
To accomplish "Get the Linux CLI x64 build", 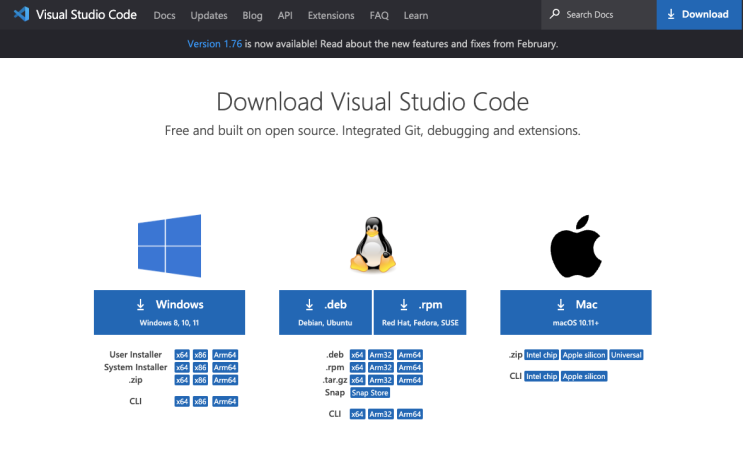I will [x=357, y=414].
